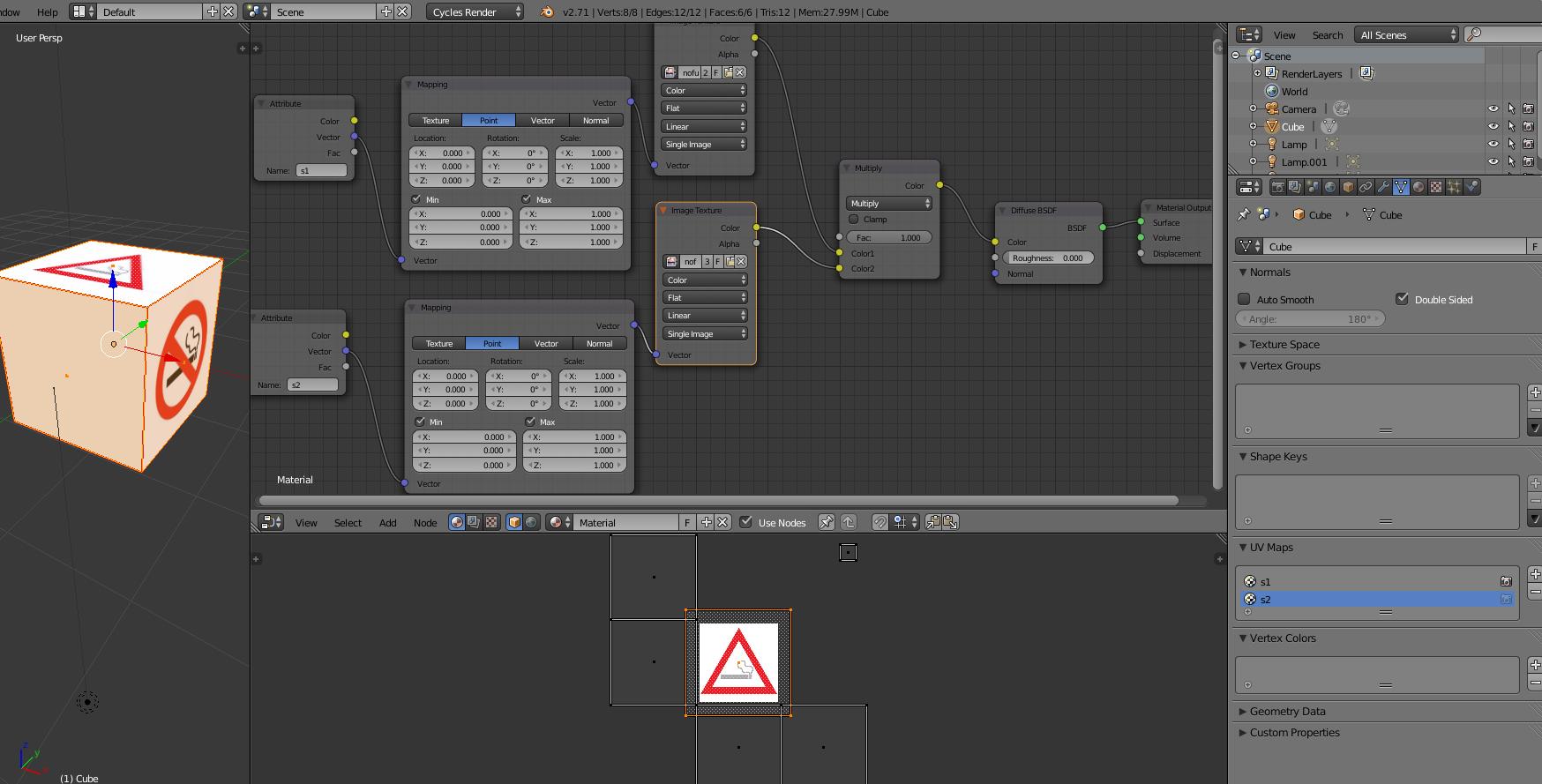This screenshot has height=784, width=1542.
Task: Open the Cycles Render engine dropdown
Action: coord(475,12)
